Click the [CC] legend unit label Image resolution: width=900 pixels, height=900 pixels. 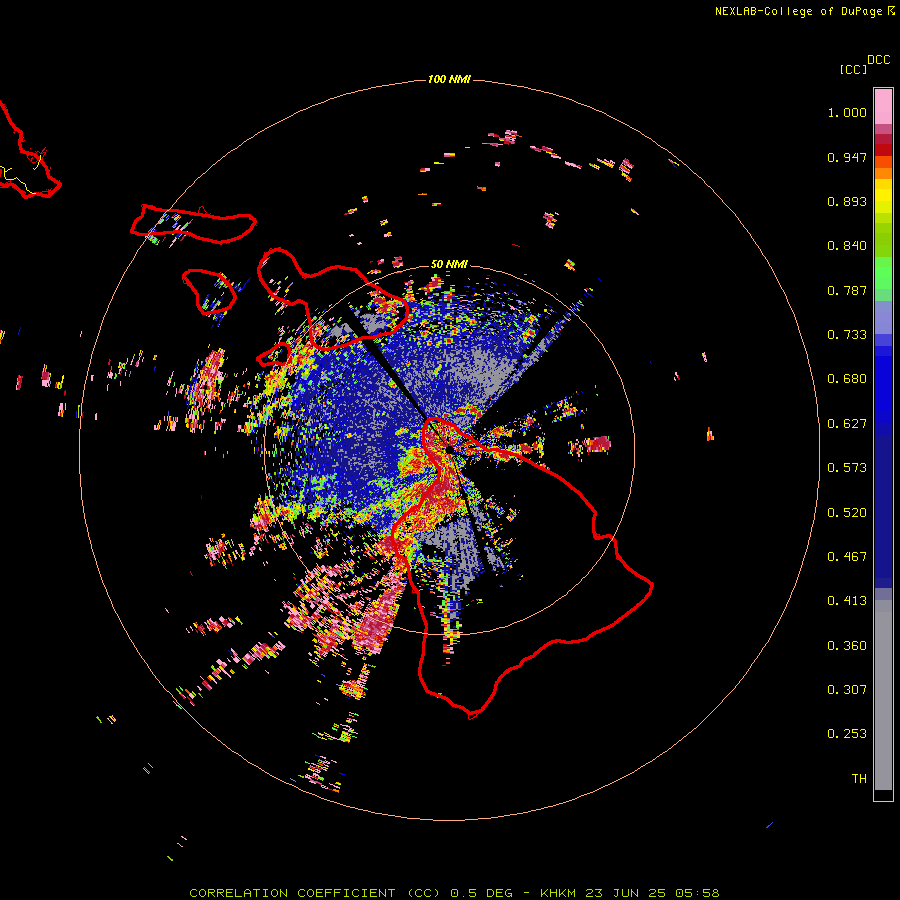pos(853,69)
